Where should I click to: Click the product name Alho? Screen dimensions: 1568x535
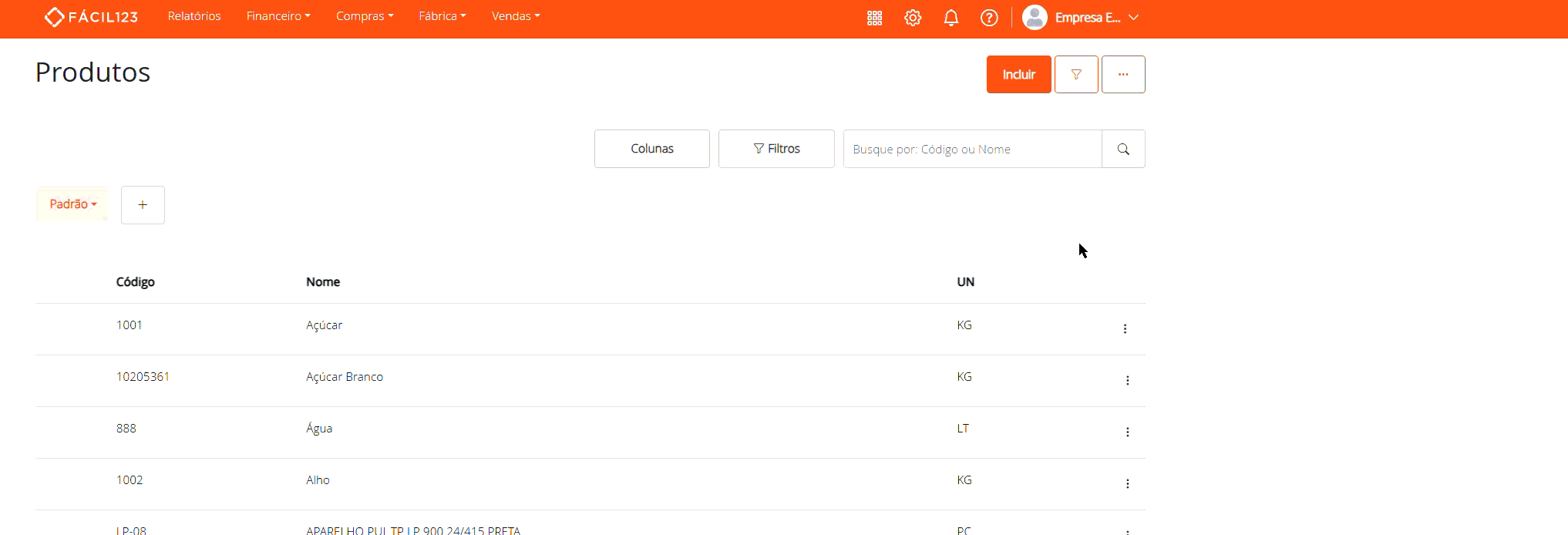[x=318, y=480]
